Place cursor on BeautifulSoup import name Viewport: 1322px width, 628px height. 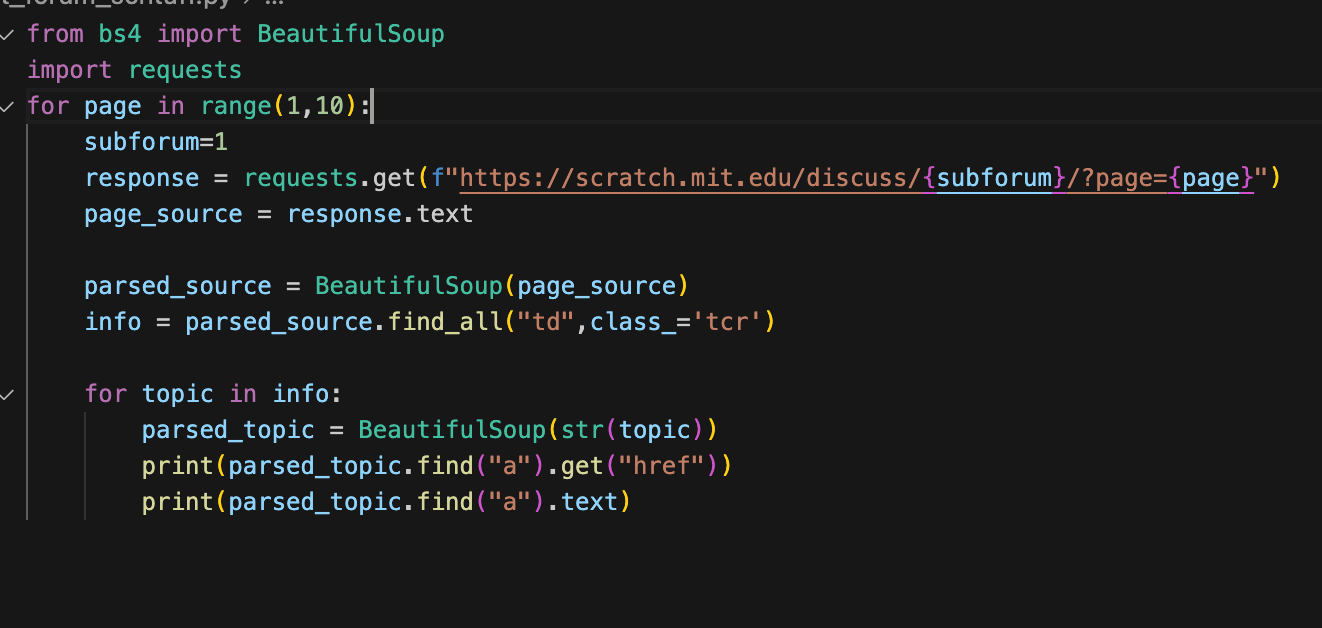click(x=350, y=33)
